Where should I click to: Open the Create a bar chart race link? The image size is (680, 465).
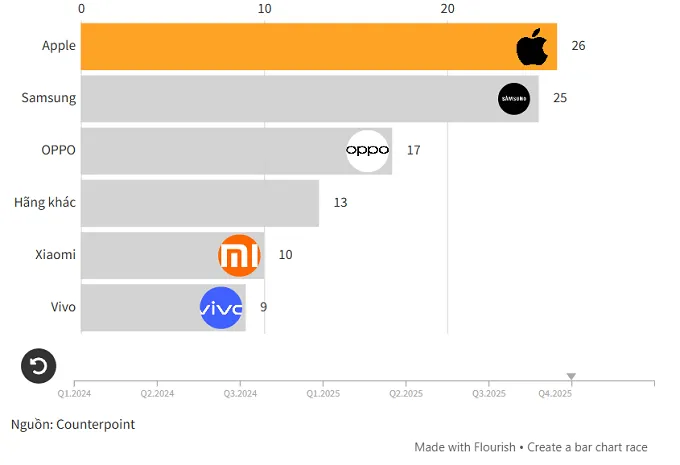point(588,447)
